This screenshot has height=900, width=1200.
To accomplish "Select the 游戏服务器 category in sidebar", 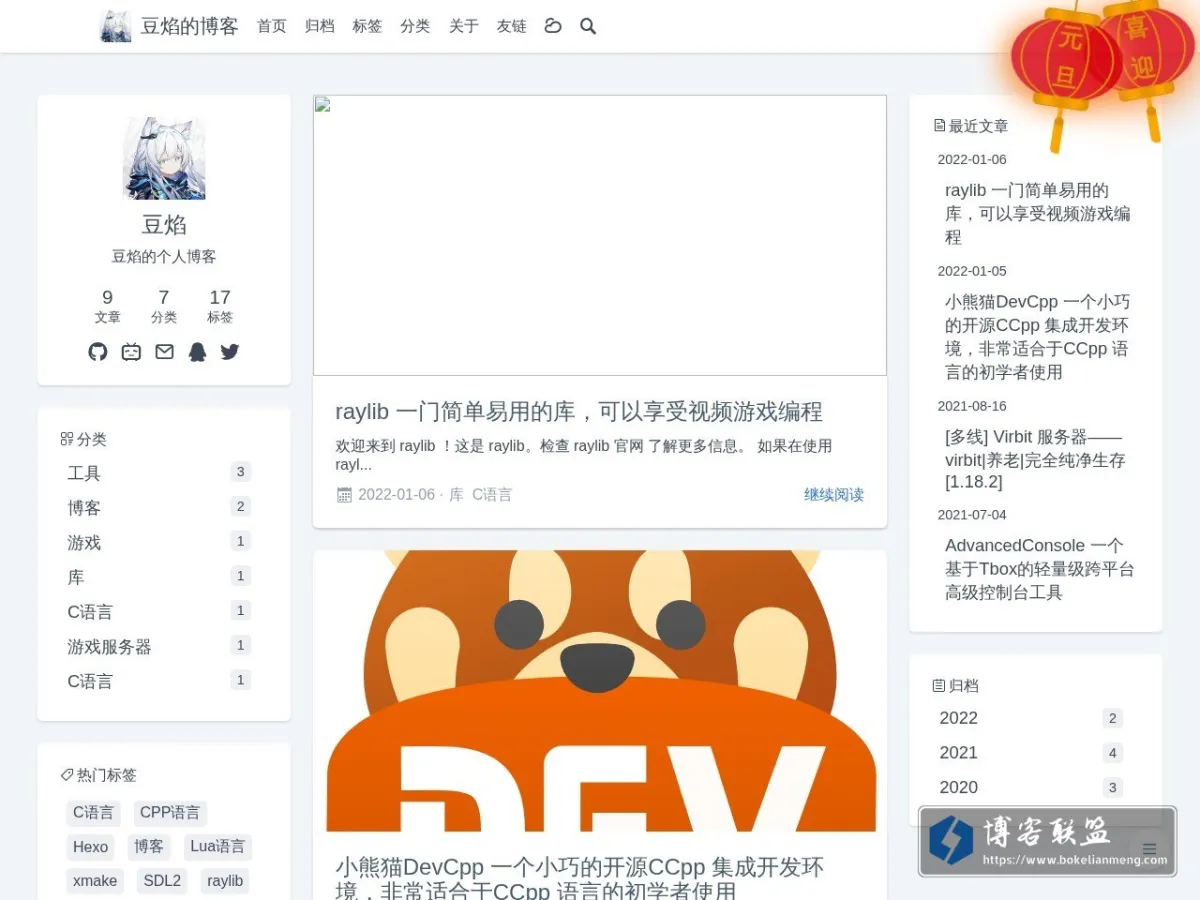I will pos(159,646).
